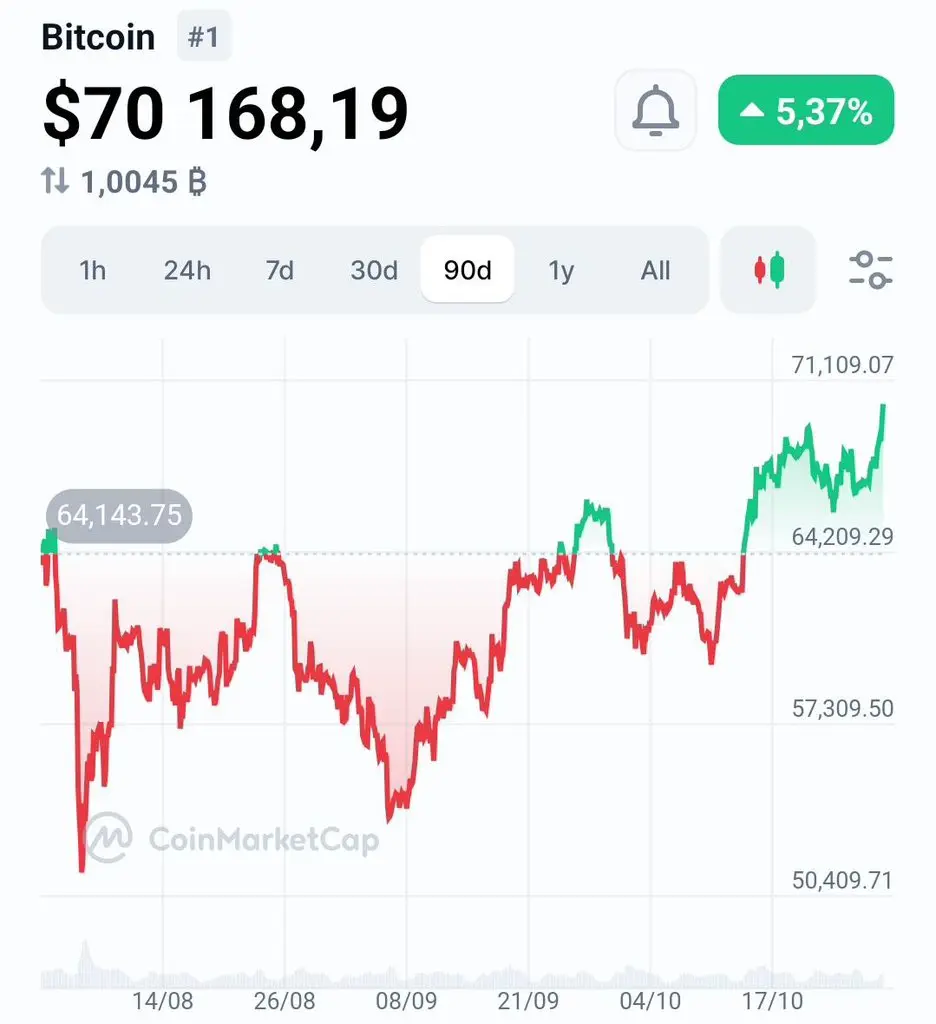The width and height of the screenshot is (936, 1024).
Task: Tap the Bitcoin symbol after 1,0045
Action: [197, 182]
